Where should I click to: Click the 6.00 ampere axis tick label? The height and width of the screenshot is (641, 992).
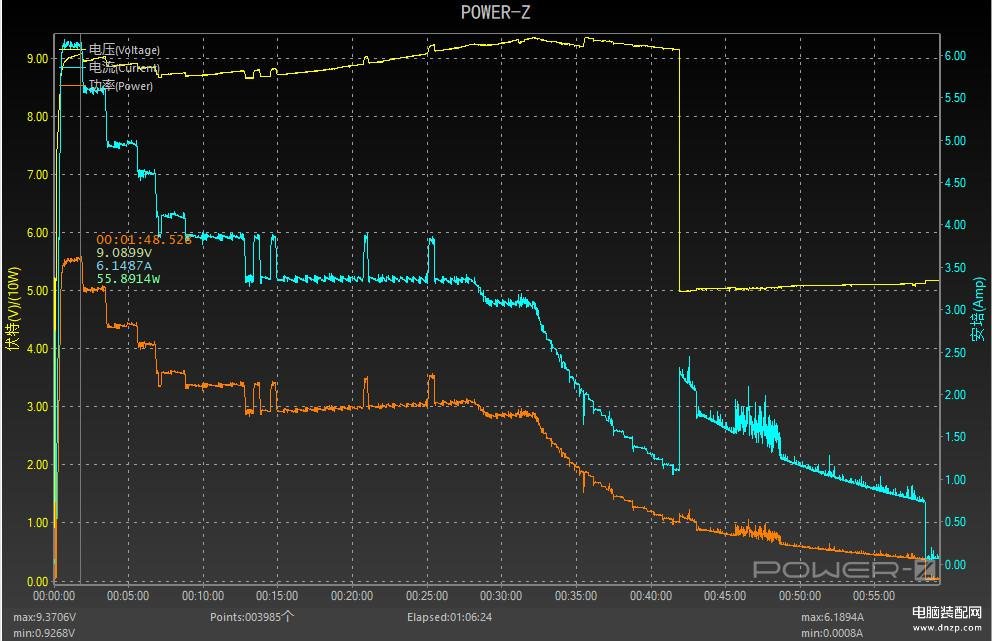tap(955, 56)
